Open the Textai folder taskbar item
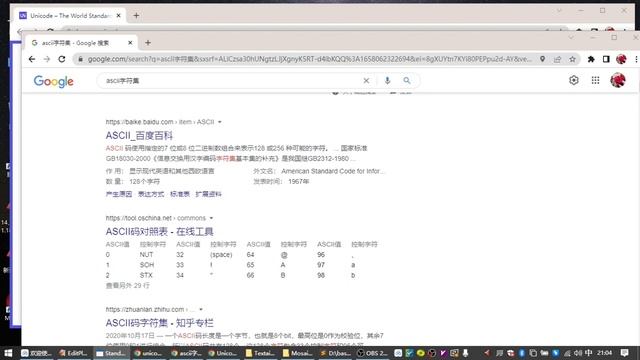Viewport: 640px width, 360px height. click(260, 353)
